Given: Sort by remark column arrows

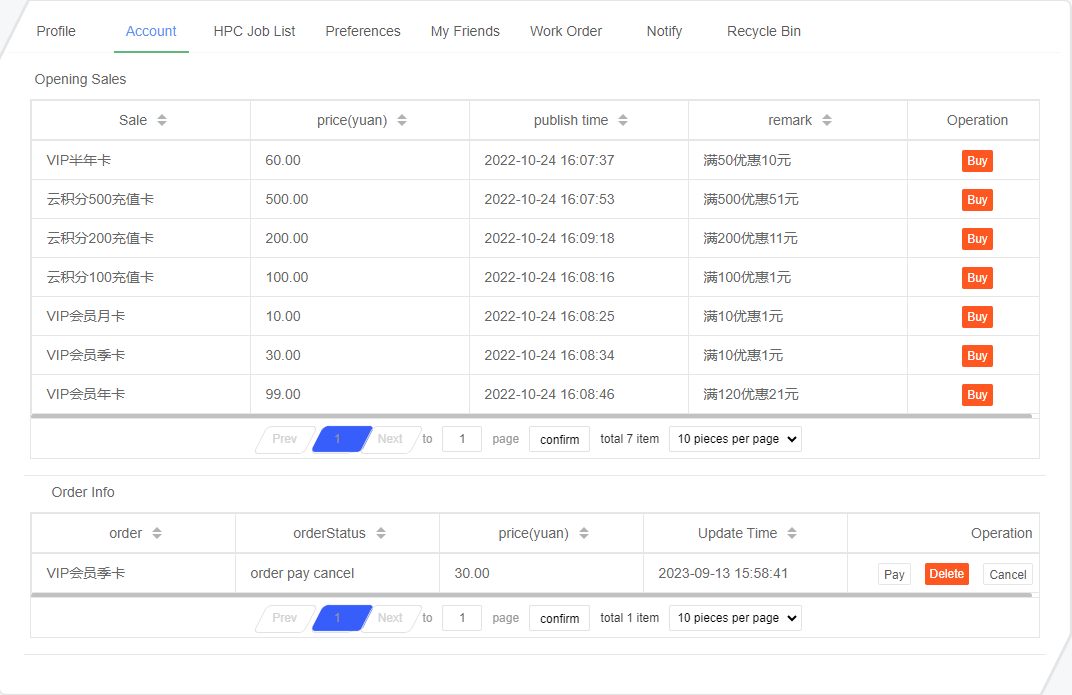Looking at the screenshot, I should [827, 120].
